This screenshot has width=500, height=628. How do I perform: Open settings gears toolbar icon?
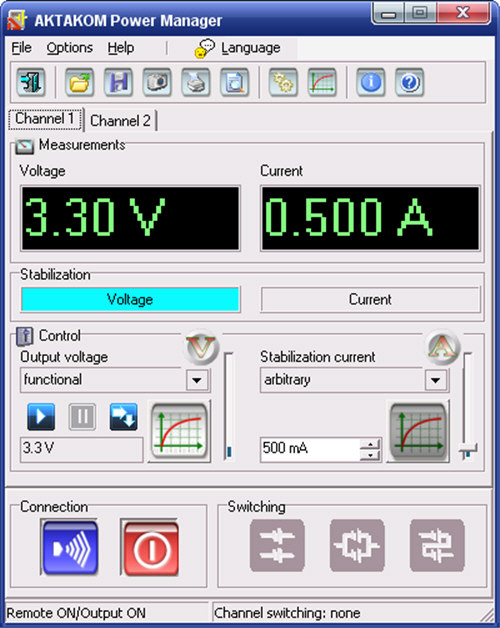tap(283, 82)
